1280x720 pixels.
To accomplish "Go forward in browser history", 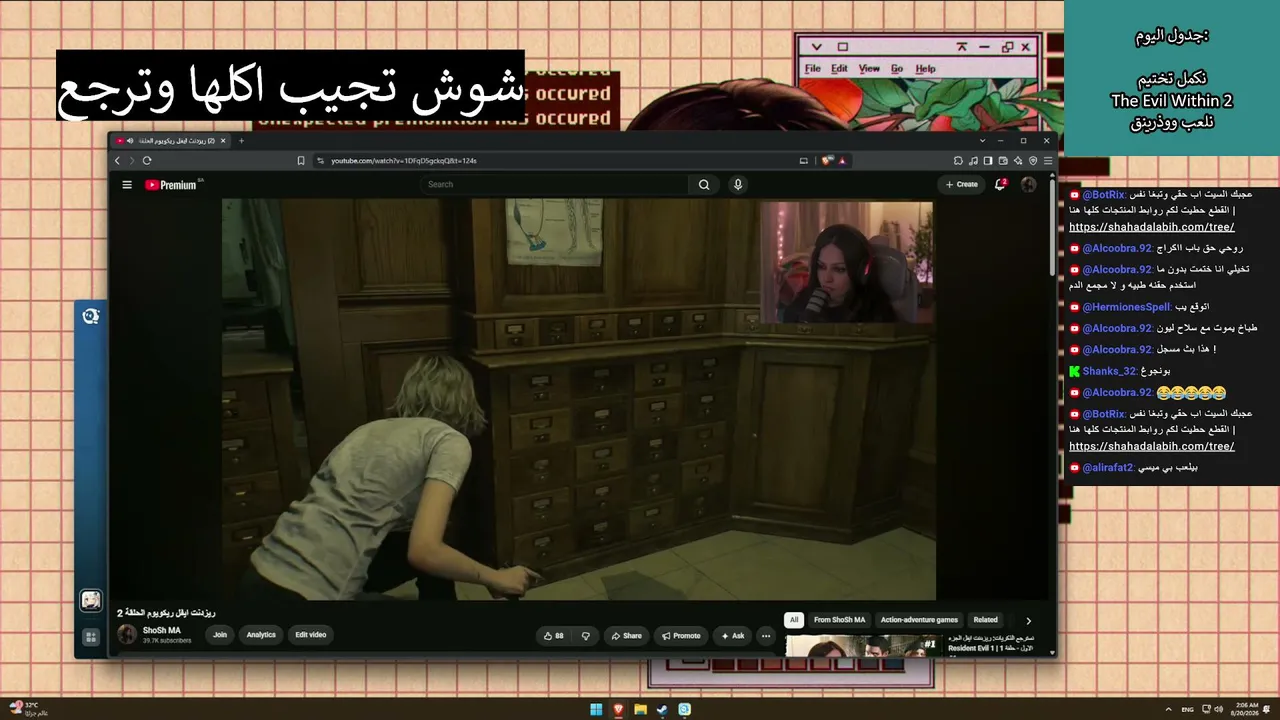I will tap(130, 160).
